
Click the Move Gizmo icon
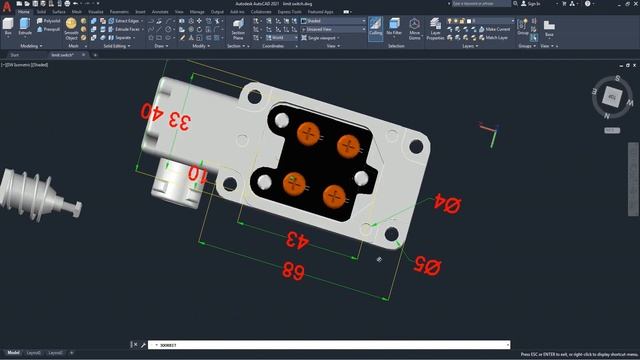(414, 29)
